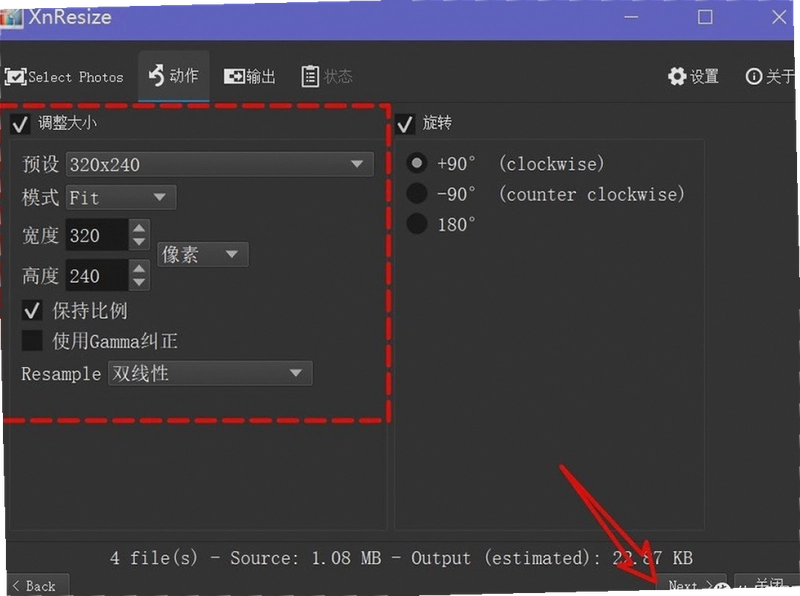Open the 输出 tab
Image resolution: width=800 pixels, height=596 pixels.
[x=249, y=77]
